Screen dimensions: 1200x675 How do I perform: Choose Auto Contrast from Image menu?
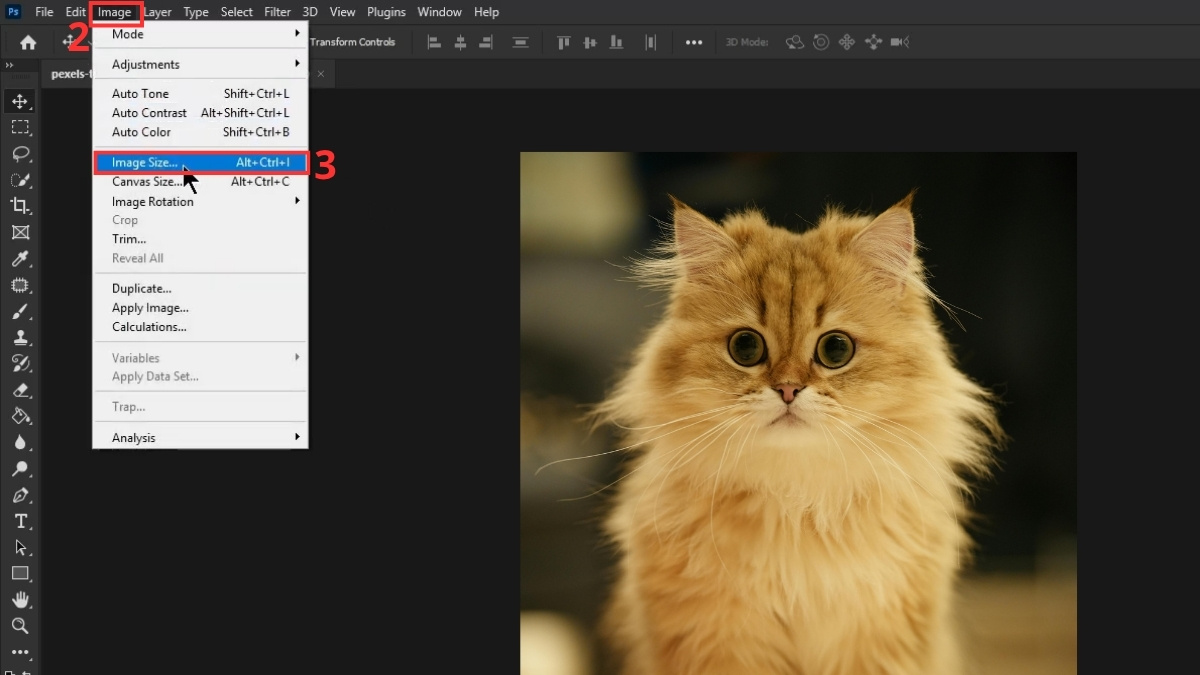tap(200, 113)
